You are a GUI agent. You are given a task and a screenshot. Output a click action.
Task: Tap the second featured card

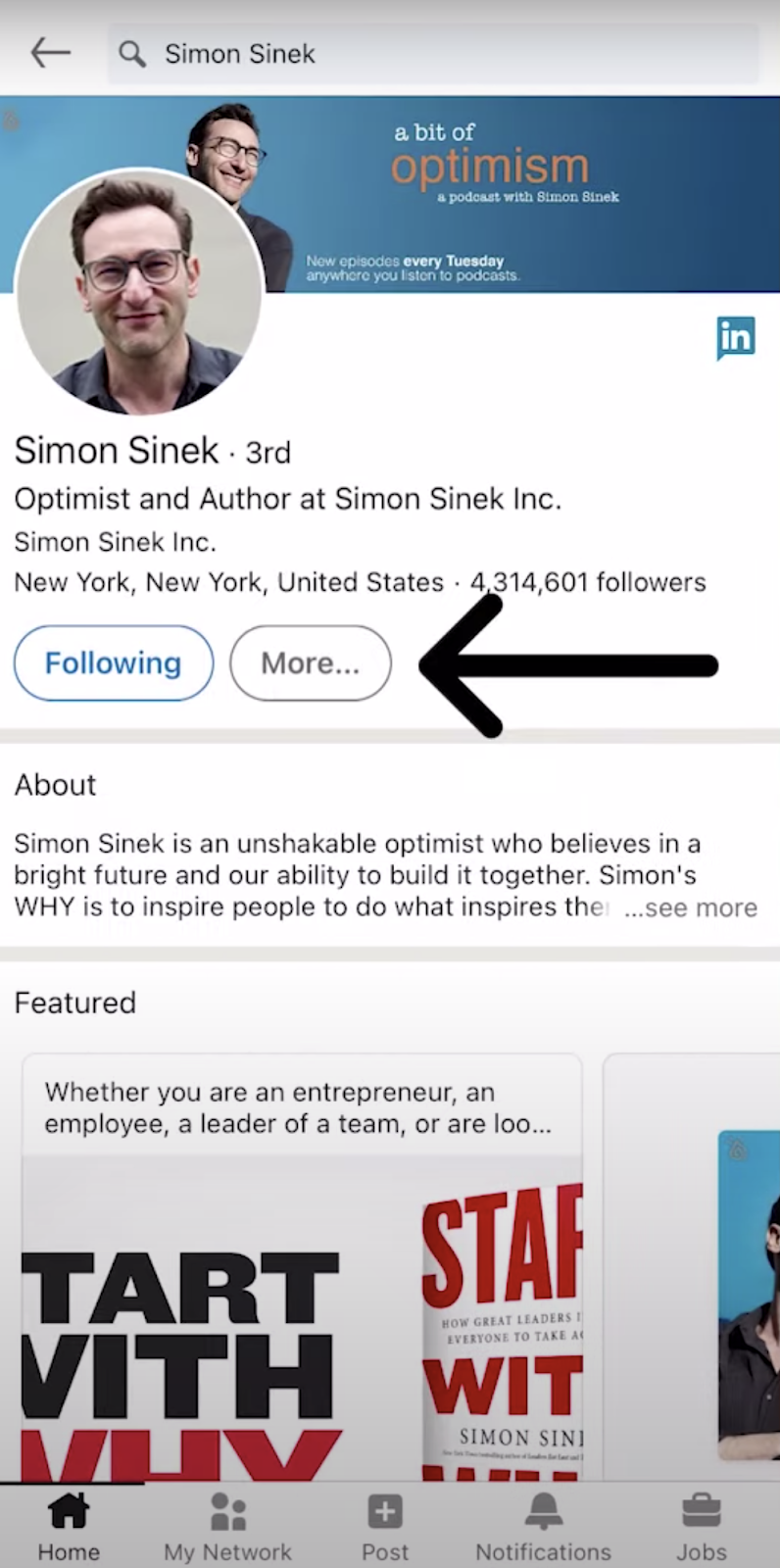pos(694,1274)
